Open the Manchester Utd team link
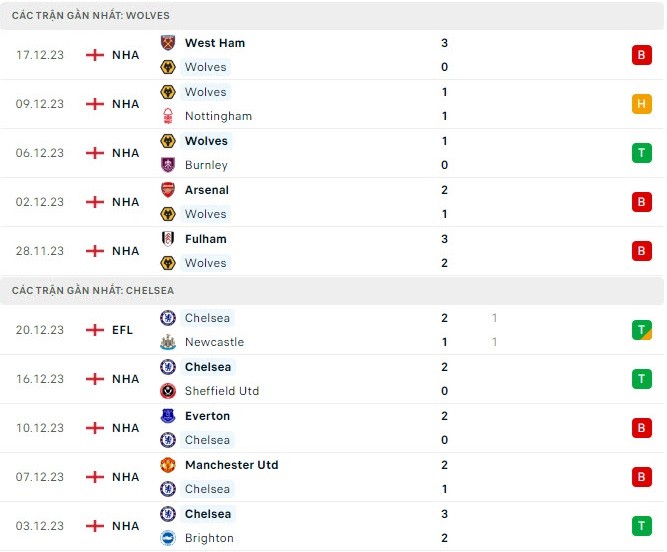This screenshot has width=667, height=552. tap(231, 465)
